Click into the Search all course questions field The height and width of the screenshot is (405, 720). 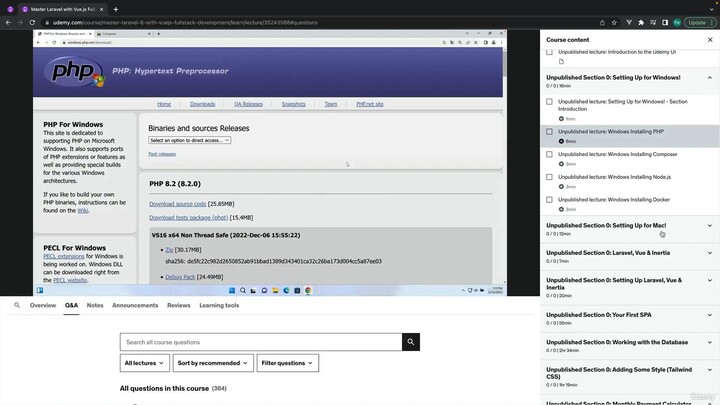pyautogui.click(x=260, y=342)
